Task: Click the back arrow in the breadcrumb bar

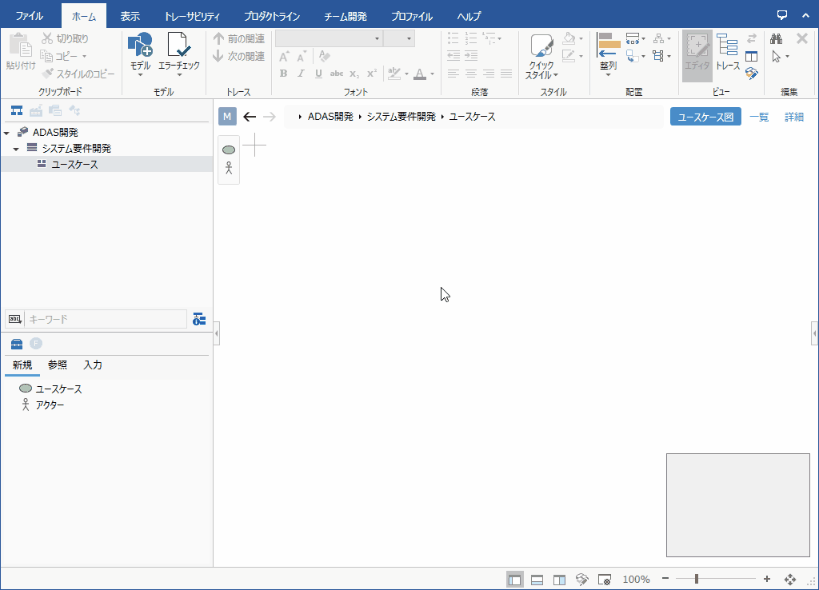Action: point(250,117)
